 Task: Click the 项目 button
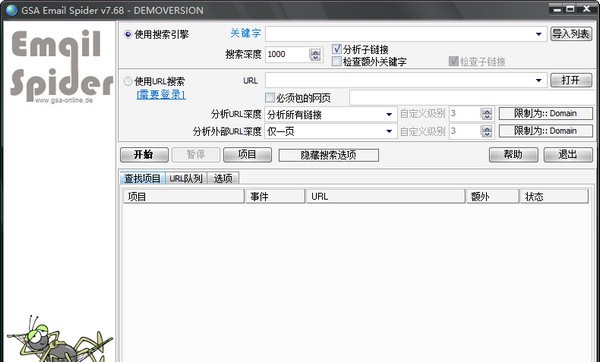tap(247, 155)
